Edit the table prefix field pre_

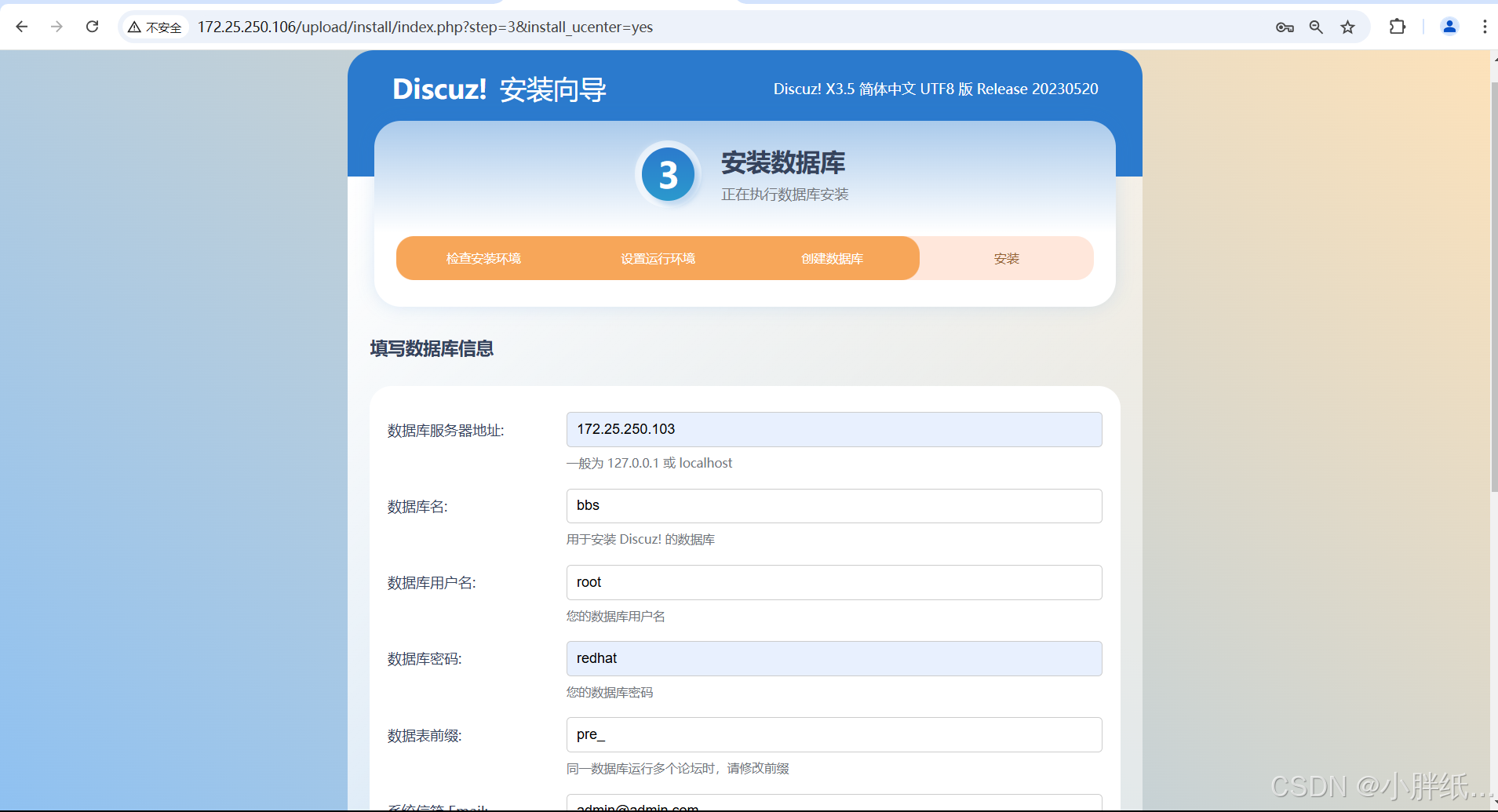[x=834, y=734]
